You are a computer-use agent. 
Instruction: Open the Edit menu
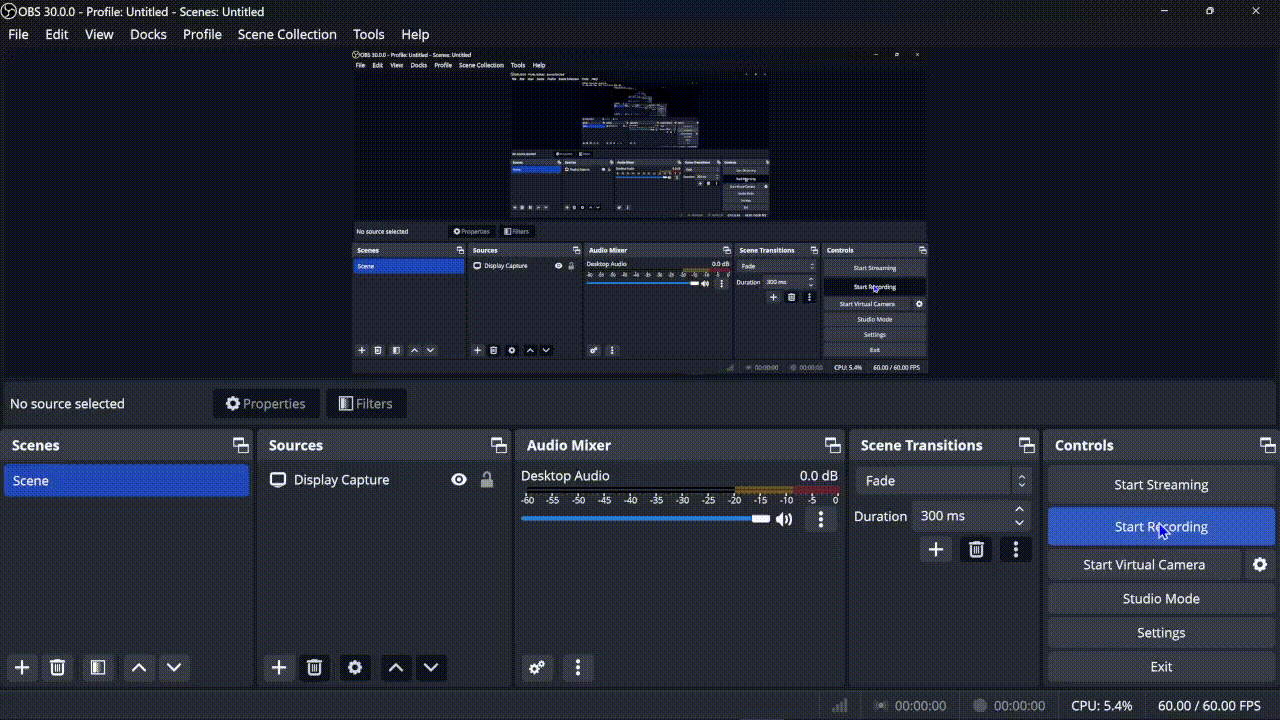click(x=57, y=34)
